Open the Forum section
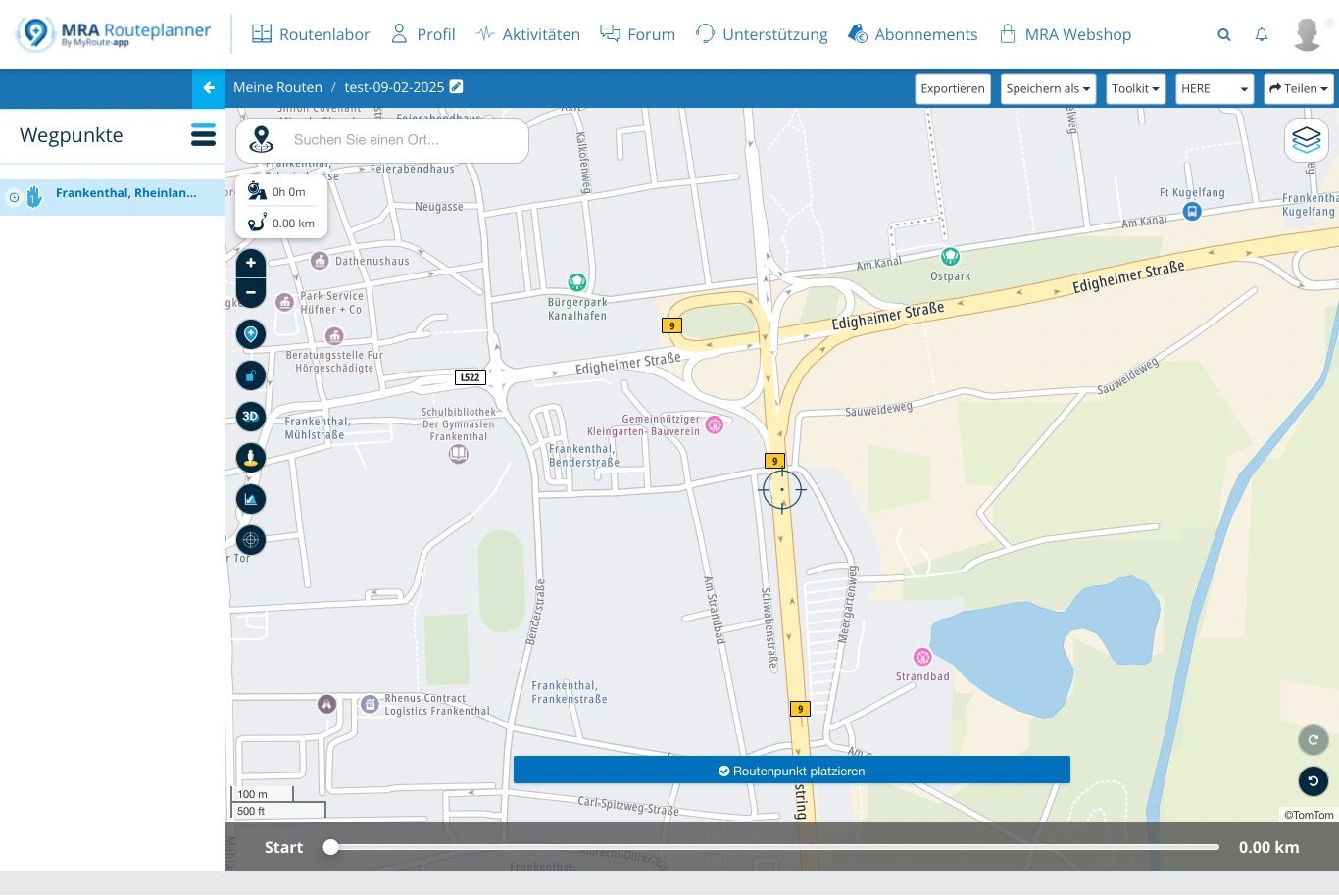The width and height of the screenshot is (1339, 896). pyautogui.click(x=637, y=34)
